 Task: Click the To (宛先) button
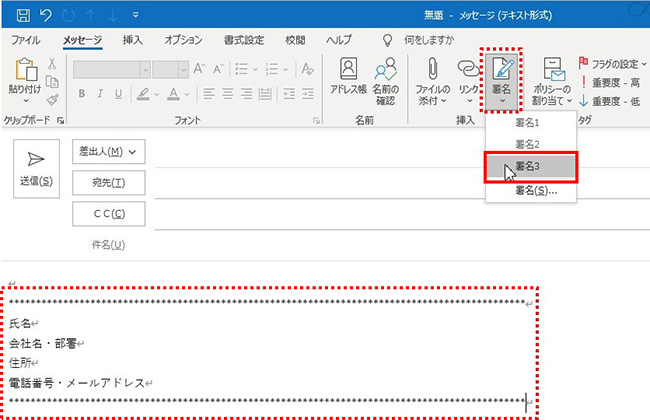(109, 183)
